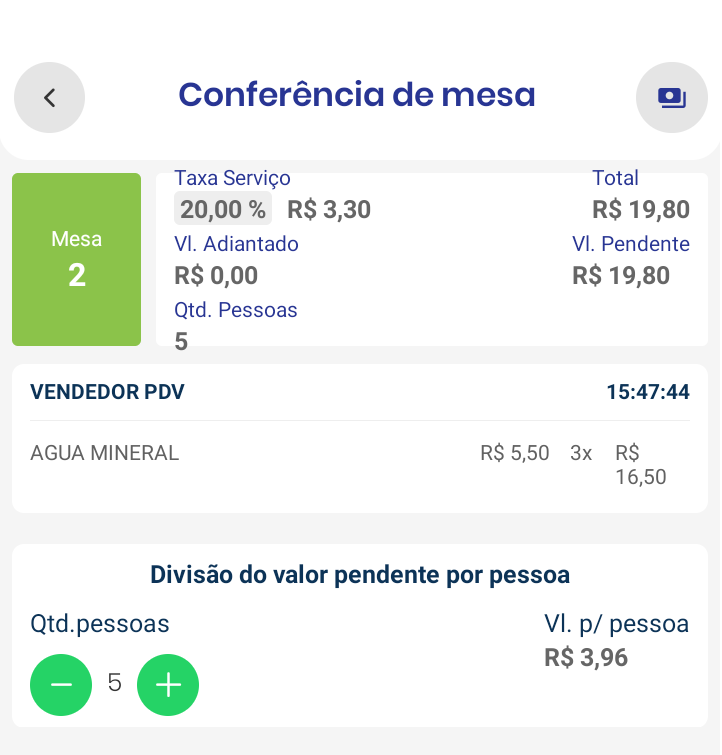This screenshot has height=755, width=722.
Task: Open the payment cash icon button
Action: pyautogui.click(x=671, y=97)
